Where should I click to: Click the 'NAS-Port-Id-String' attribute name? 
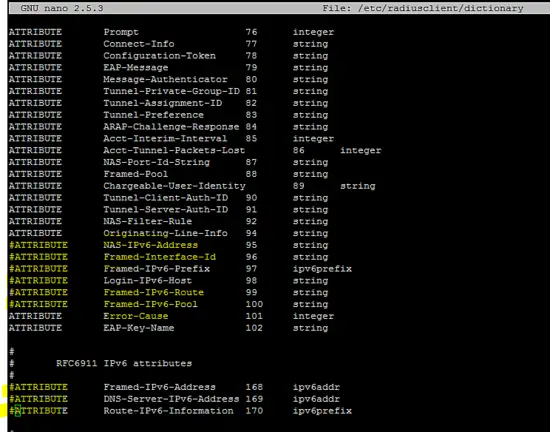(157, 162)
